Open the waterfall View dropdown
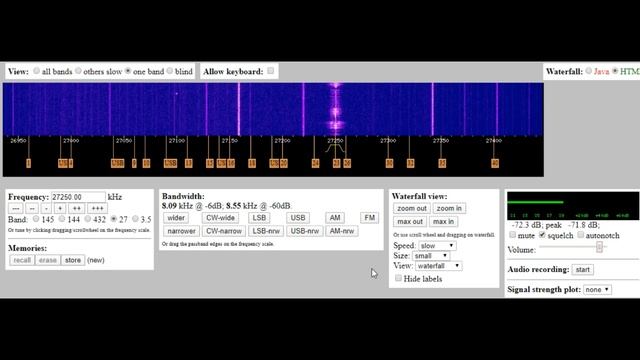640x360 pixels. [439, 266]
